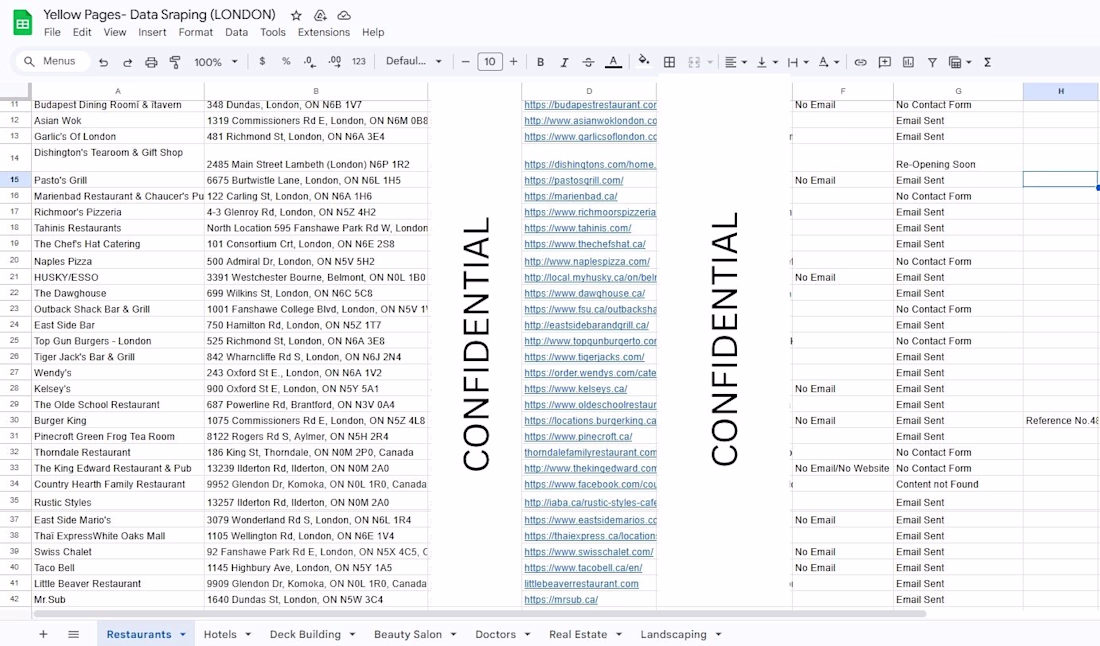Image resolution: width=1100 pixels, height=646 pixels.
Task: Switch to the Hotels sheet tab
Action: [220, 634]
